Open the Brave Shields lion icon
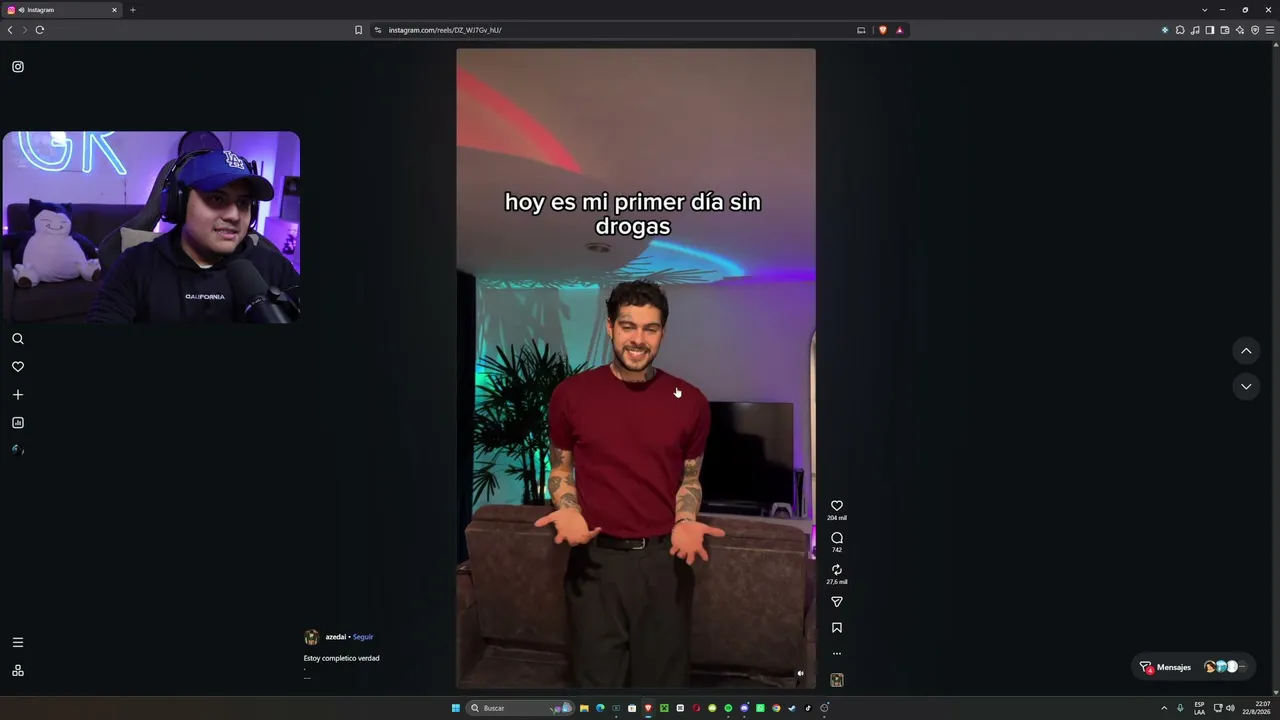This screenshot has height=720, width=1280. point(882,30)
